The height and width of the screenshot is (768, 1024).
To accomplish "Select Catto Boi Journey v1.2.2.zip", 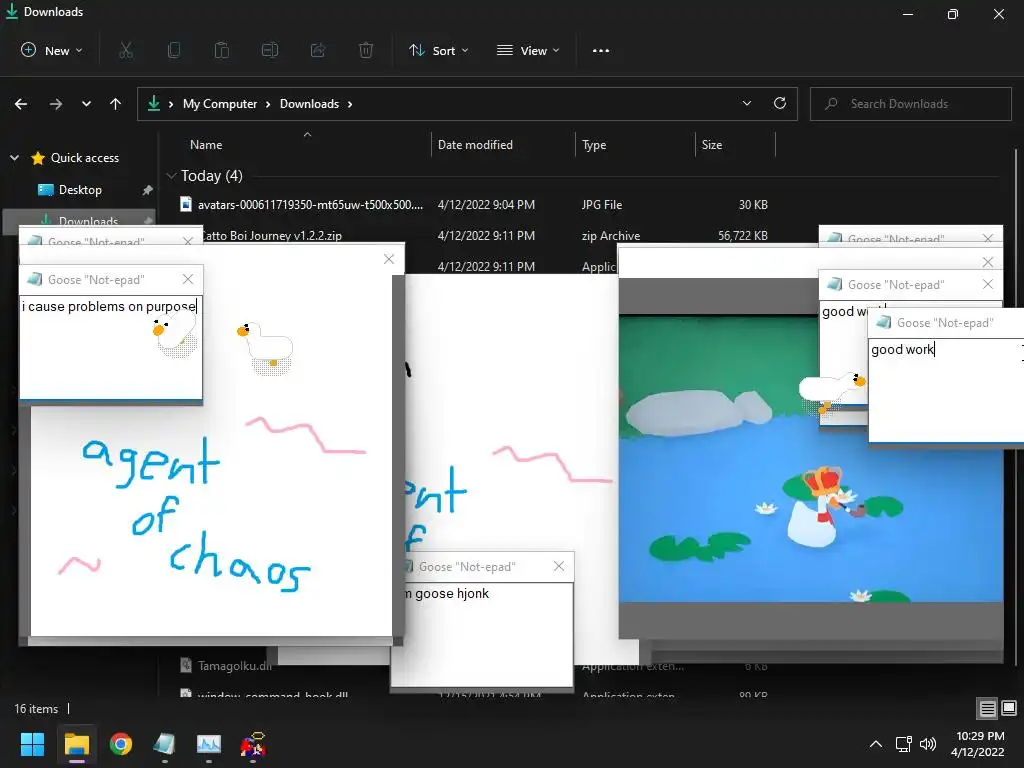I will pos(271,236).
